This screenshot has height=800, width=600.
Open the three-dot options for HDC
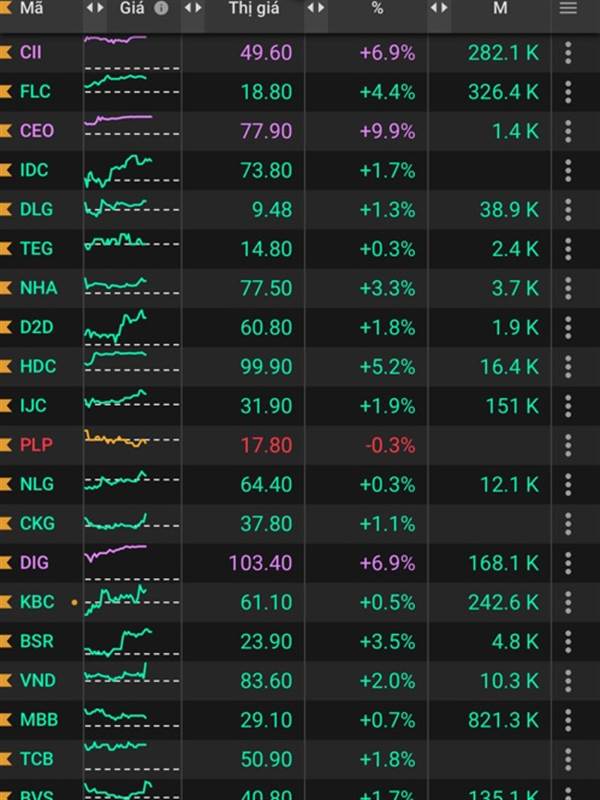point(568,367)
